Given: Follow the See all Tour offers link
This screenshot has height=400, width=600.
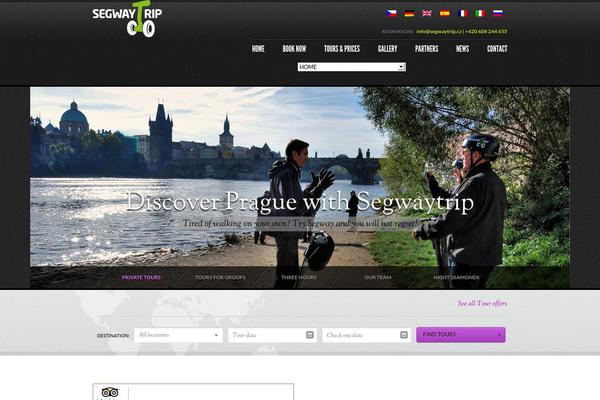Looking at the screenshot, I should pos(482,303).
